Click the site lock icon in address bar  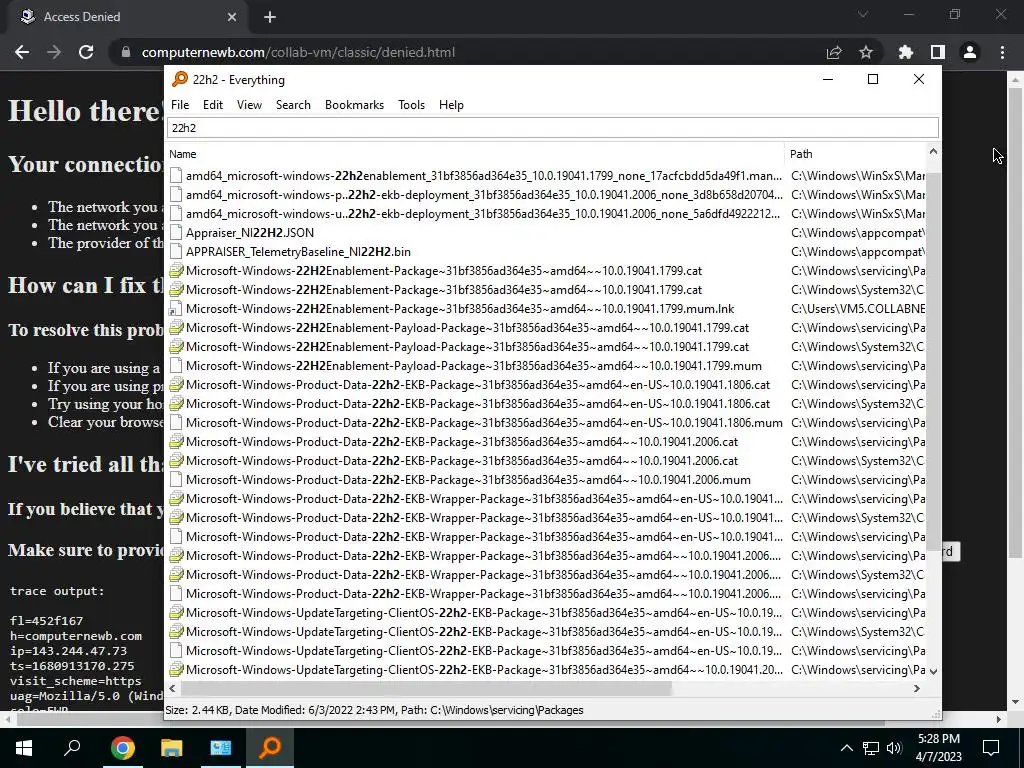(x=125, y=52)
